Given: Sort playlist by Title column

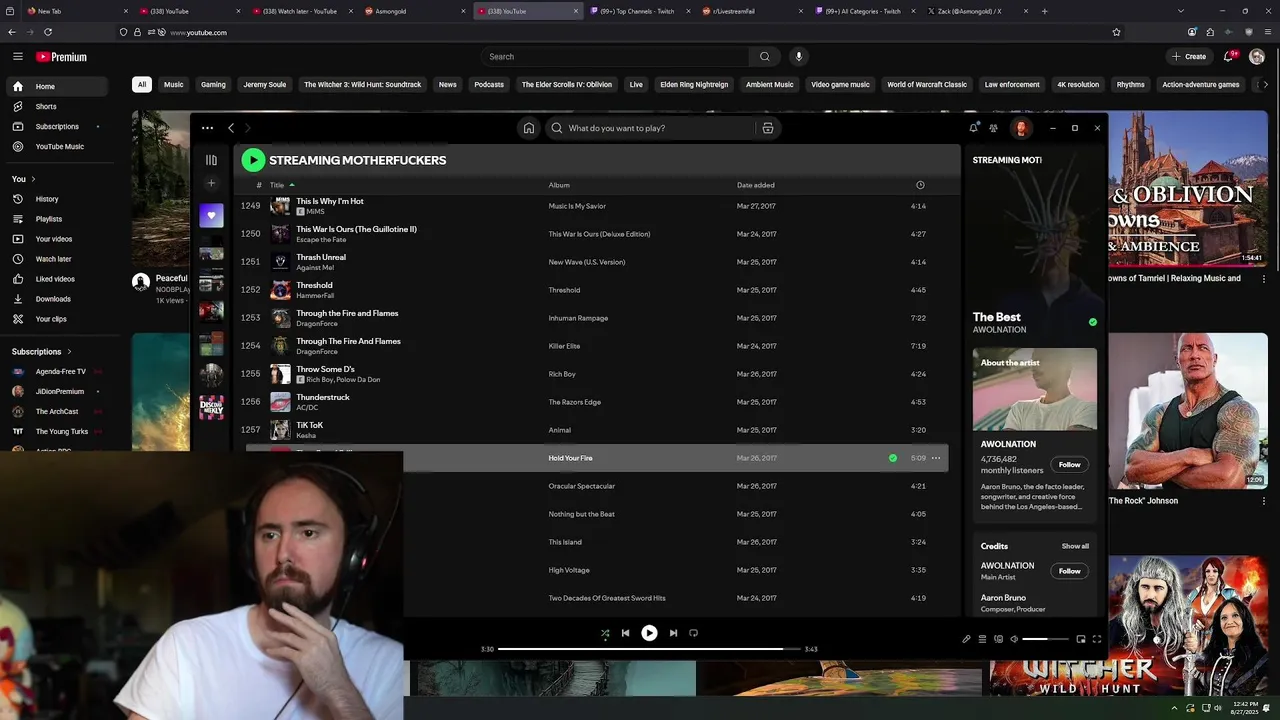Looking at the screenshot, I should [x=277, y=185].
